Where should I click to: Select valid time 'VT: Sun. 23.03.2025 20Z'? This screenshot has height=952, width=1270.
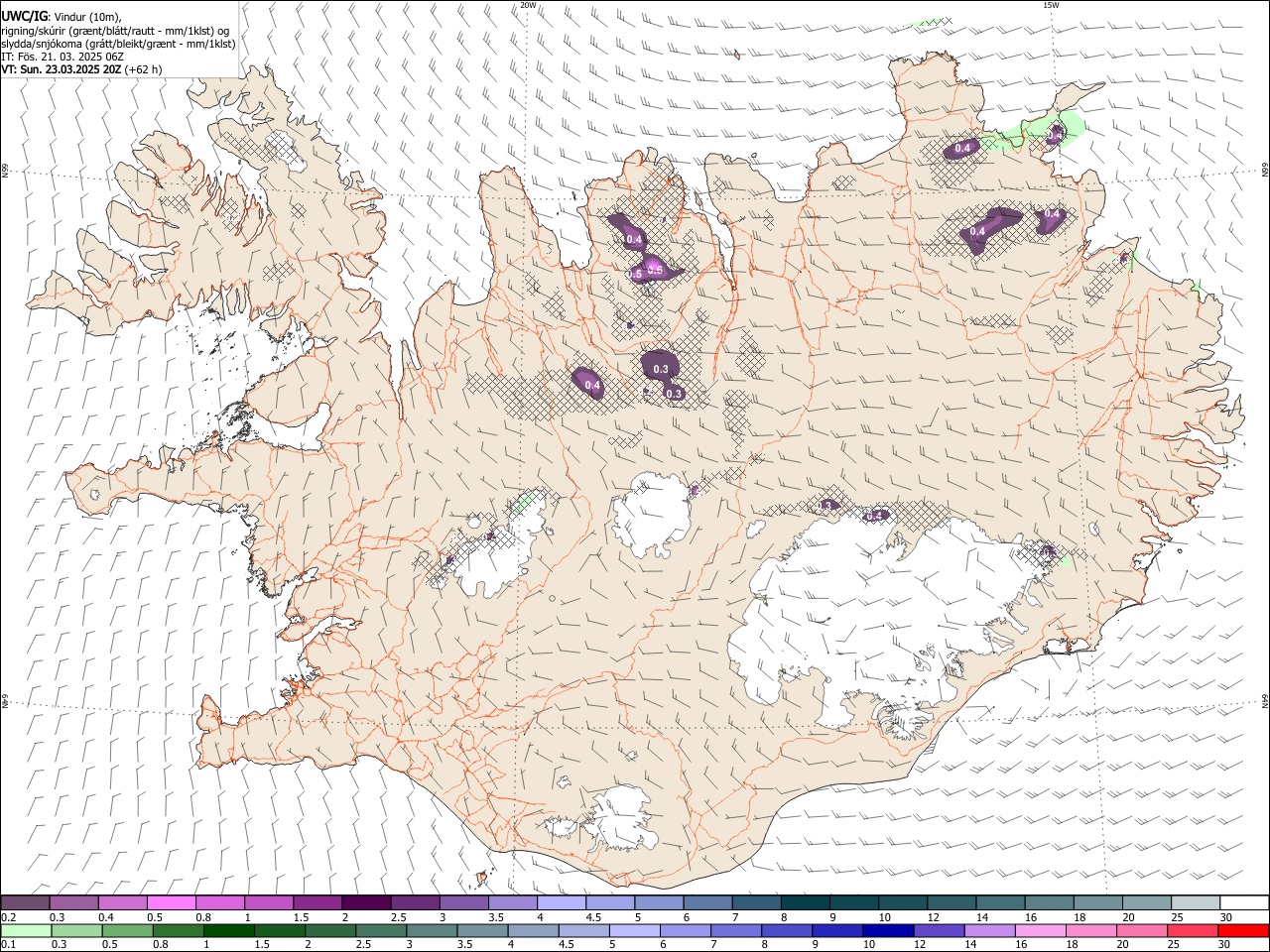click(81, 69)
